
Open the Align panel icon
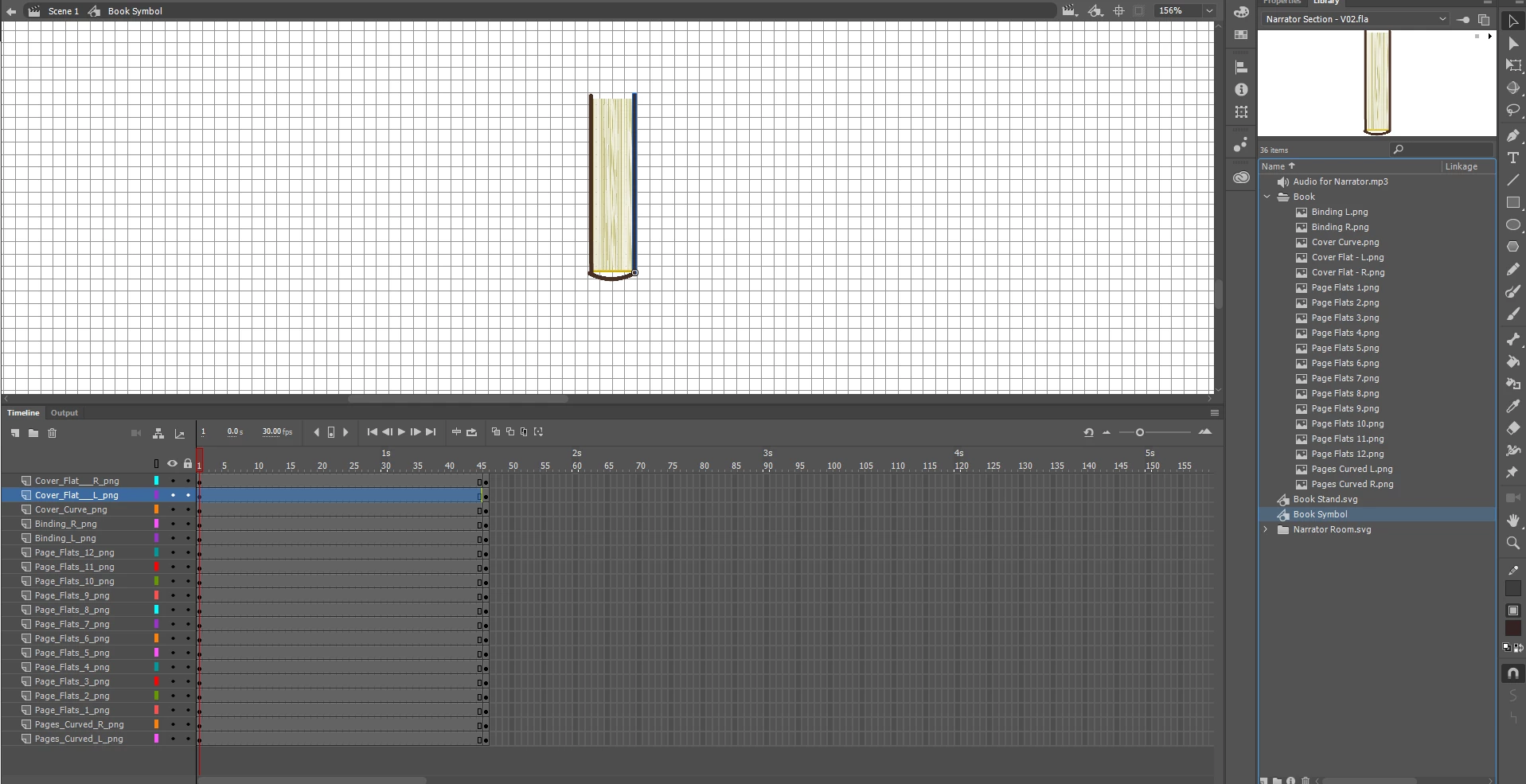click(x=1241, y=68)
